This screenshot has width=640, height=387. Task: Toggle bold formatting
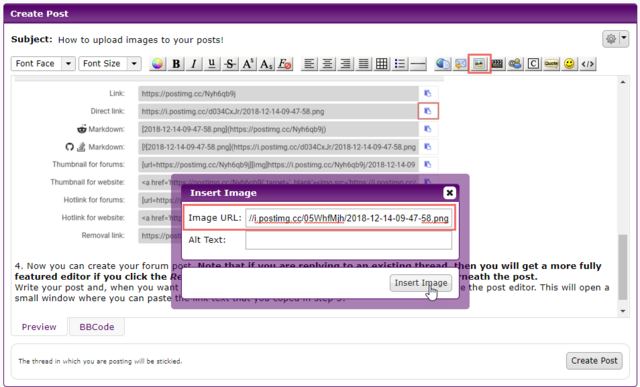[x=176, y=64]
